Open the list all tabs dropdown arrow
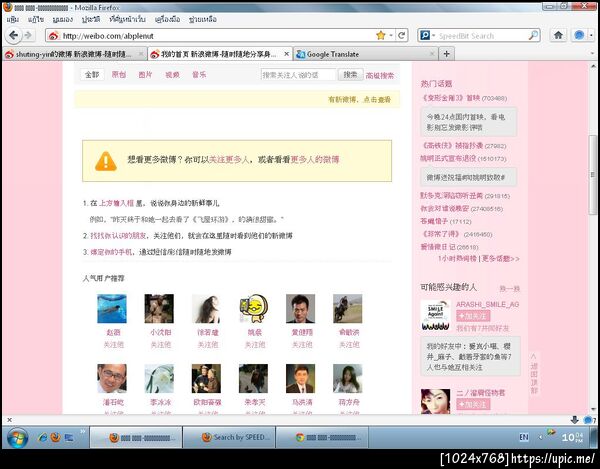 pyautogui.click(x=593, y=54)
